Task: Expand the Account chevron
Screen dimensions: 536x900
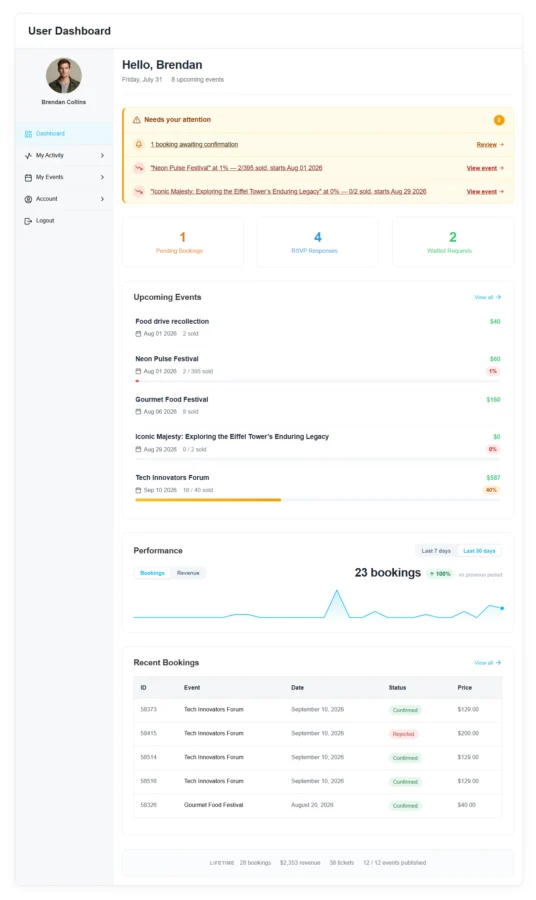Action: pyautogui.click(x=102, y=199)
